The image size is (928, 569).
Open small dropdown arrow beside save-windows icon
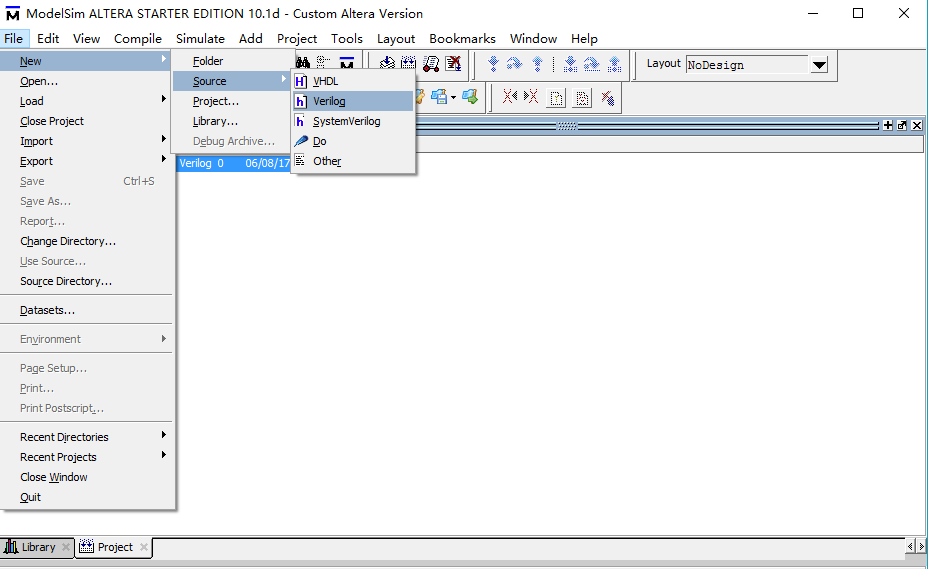453,97
